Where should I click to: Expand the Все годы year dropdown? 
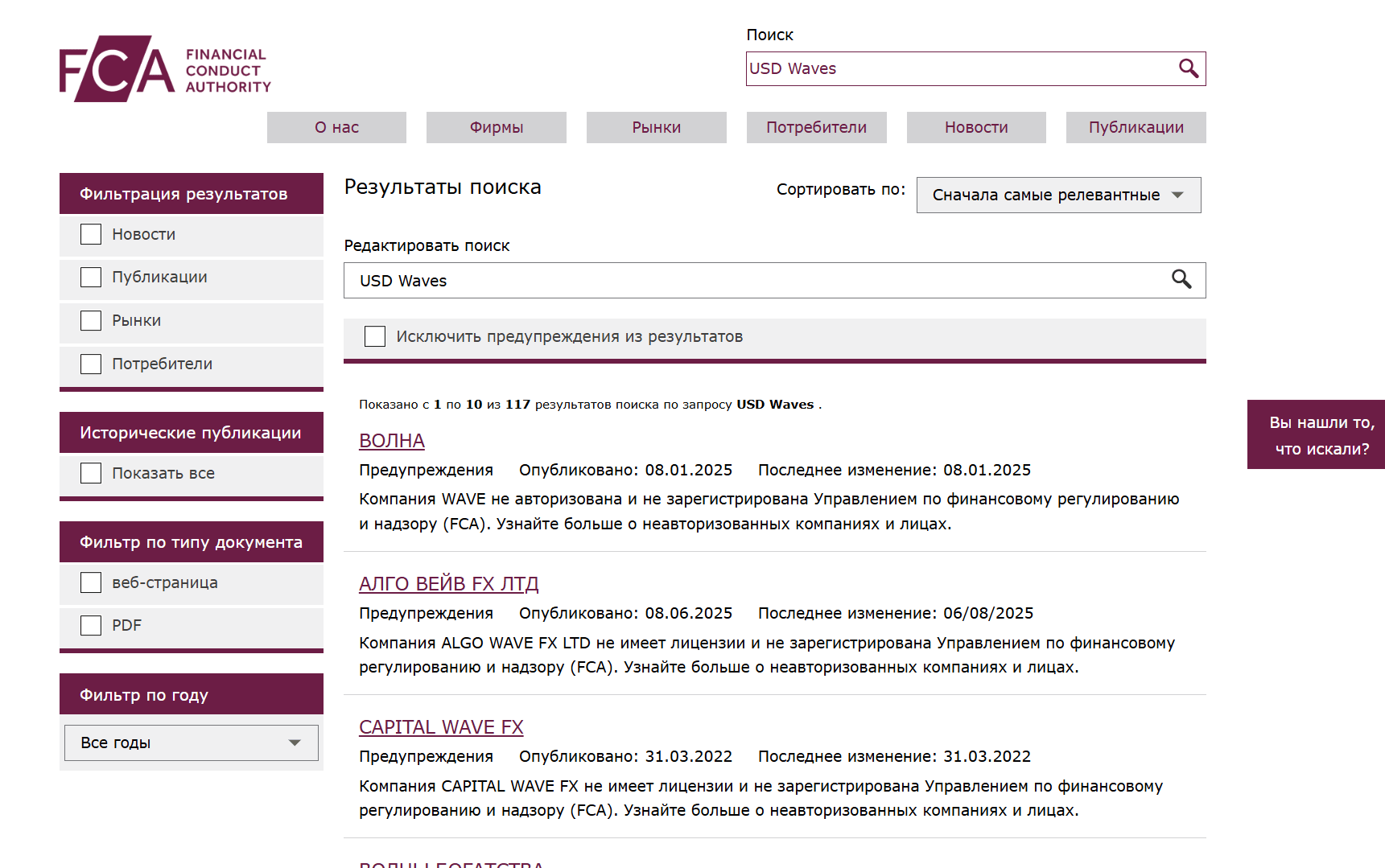tap(192, 743)
